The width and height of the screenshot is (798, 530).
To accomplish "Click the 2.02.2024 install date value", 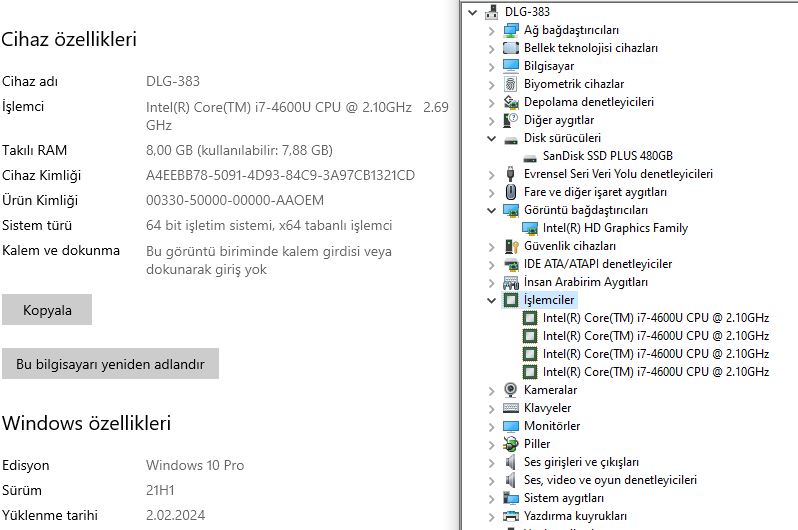I will pyautogui.click(x=176, y=515).
